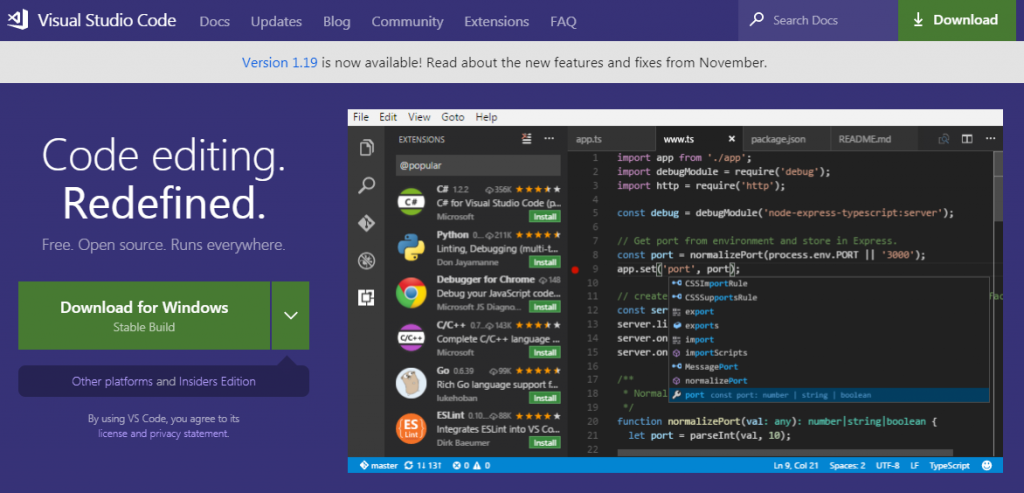Install the C/C++ extension
Image resolution: width=1024 pixels, height=493 pixels.
(544, 353)
